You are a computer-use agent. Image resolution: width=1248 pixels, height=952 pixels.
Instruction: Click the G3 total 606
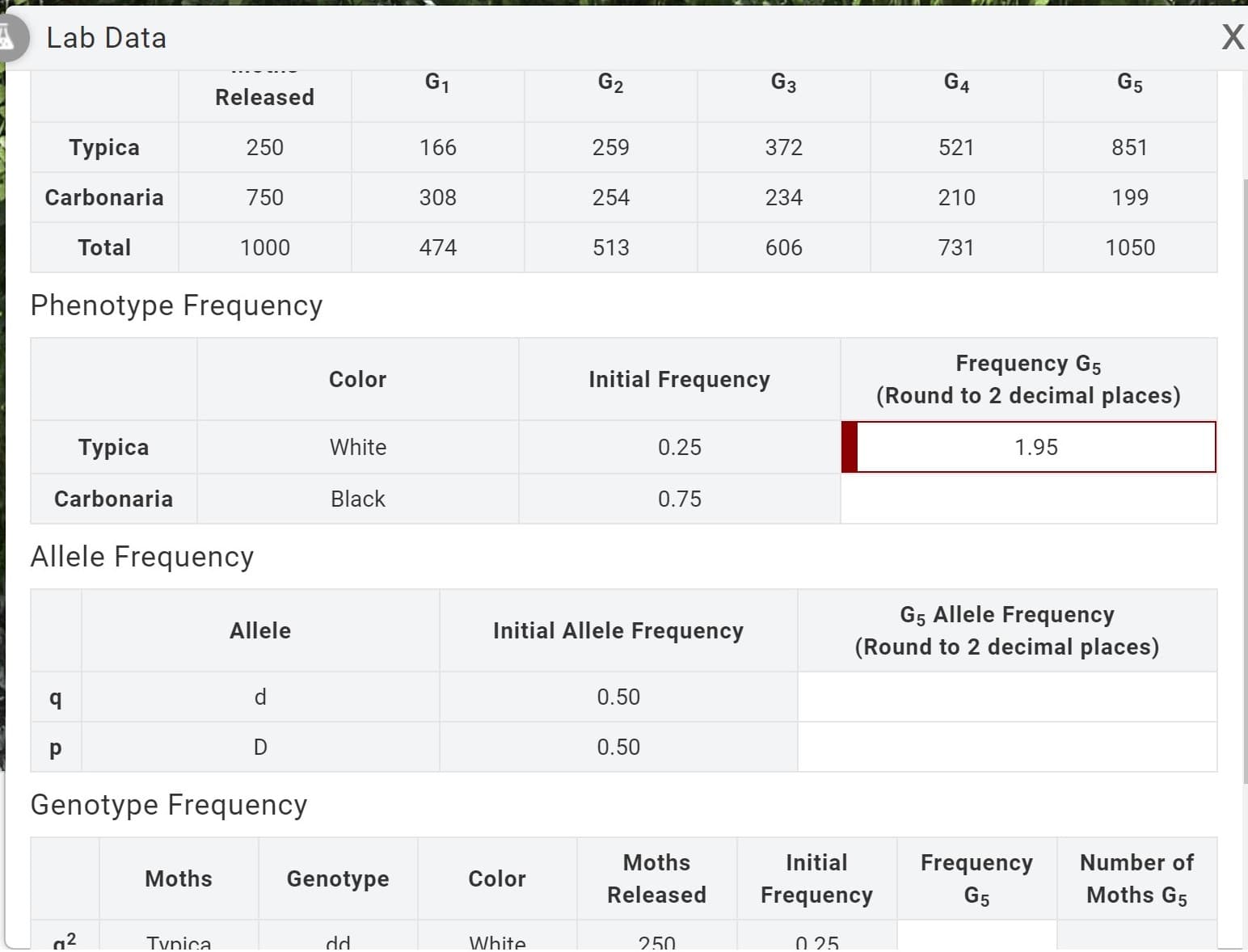tap(783, 247)
